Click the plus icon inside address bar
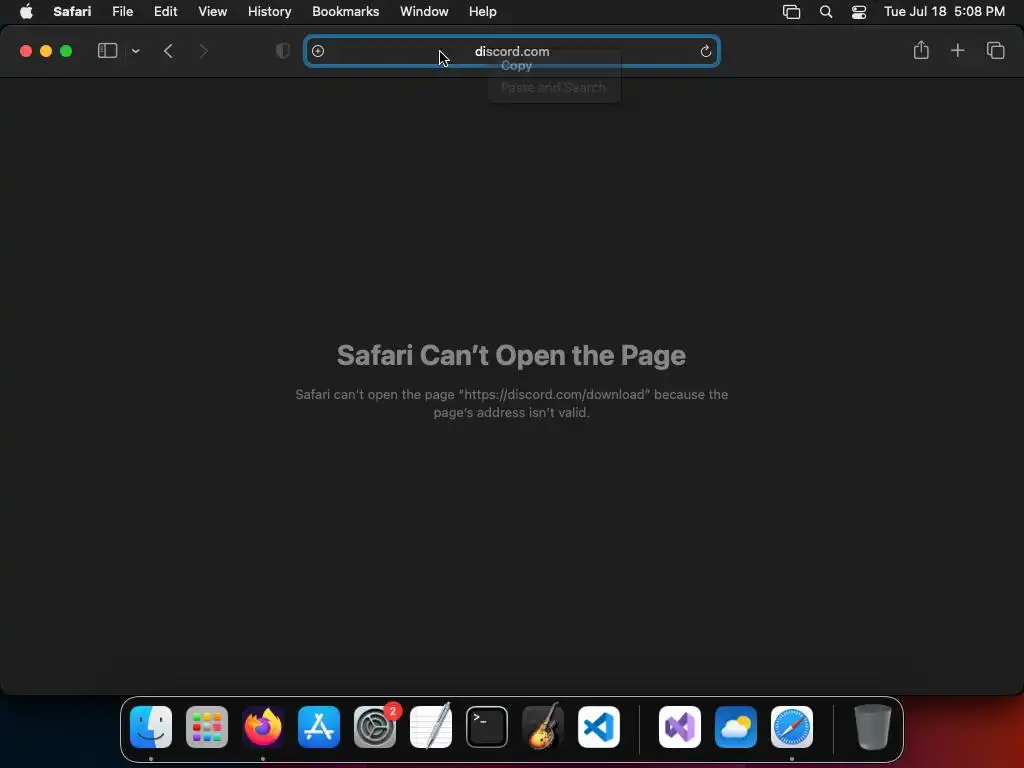Viewport: 1024px width, 768px height. click(x=318, y=51)
